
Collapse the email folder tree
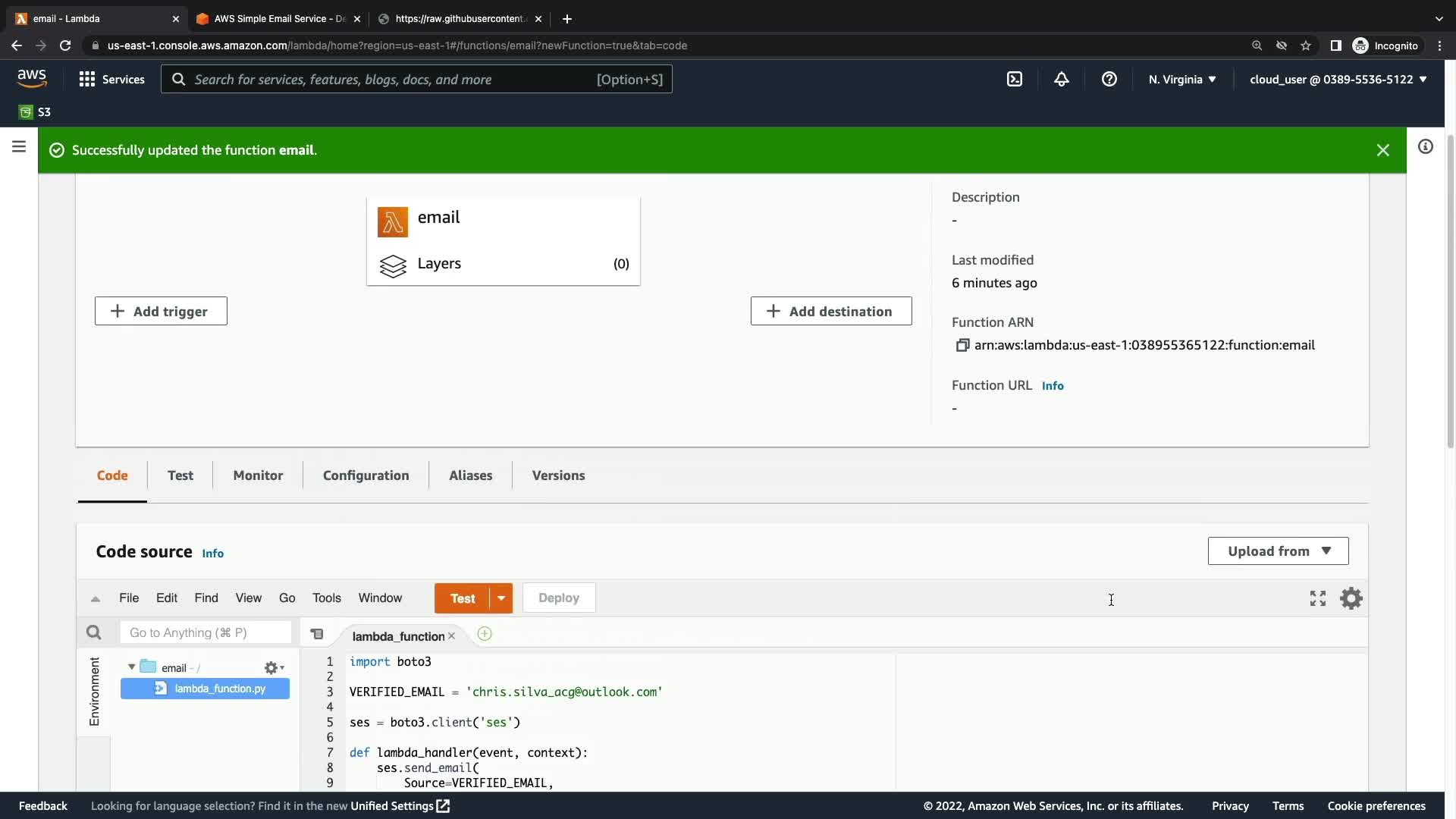(x=132, y=667)
